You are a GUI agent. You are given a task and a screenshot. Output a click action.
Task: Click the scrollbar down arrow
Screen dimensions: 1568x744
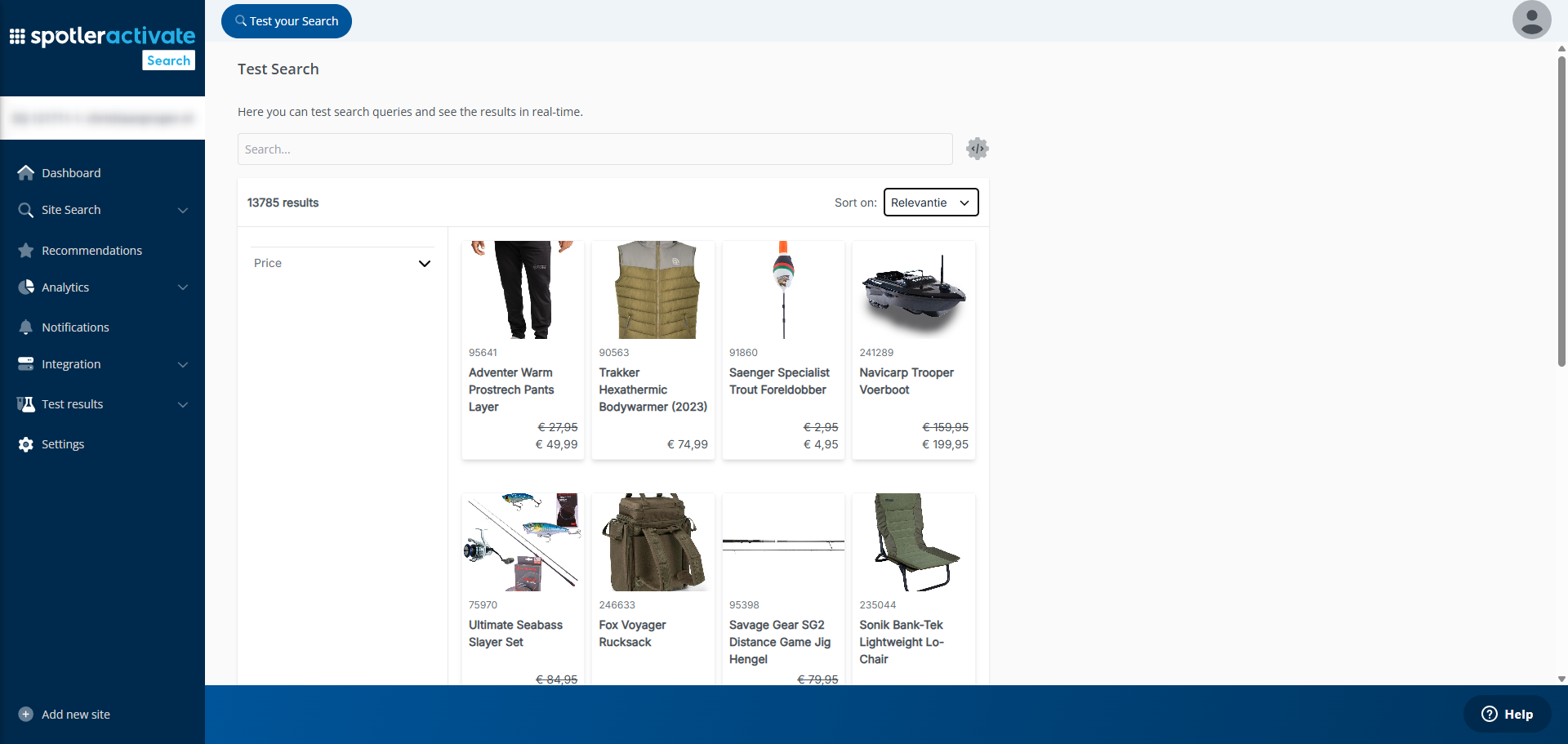[x=1561, y=679]
